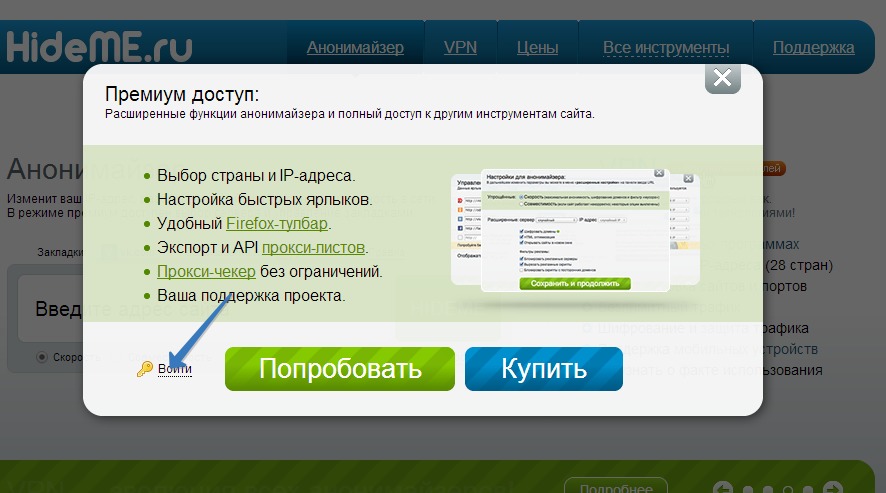Click the text Ваша поддержка проекта
This screenshot has height=493, width=886.
coord(251,295)
